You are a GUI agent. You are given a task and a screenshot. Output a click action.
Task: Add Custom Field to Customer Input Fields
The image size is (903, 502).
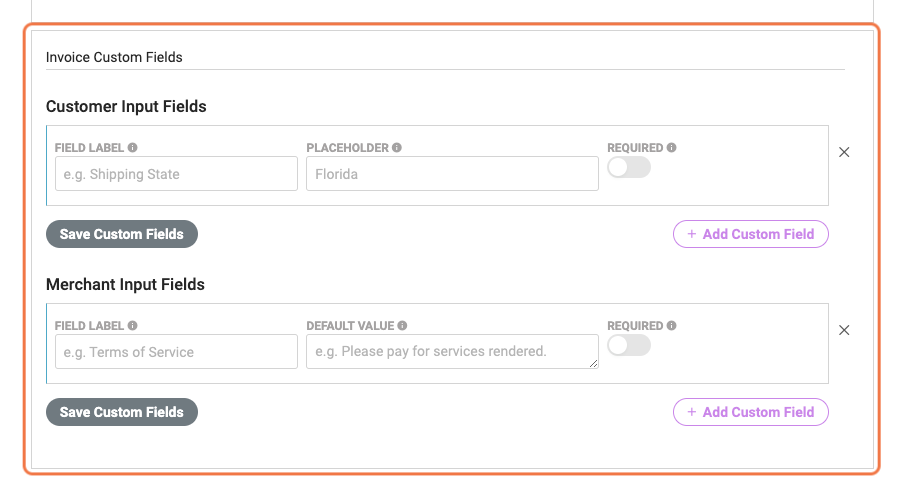(x=750, y=234)
